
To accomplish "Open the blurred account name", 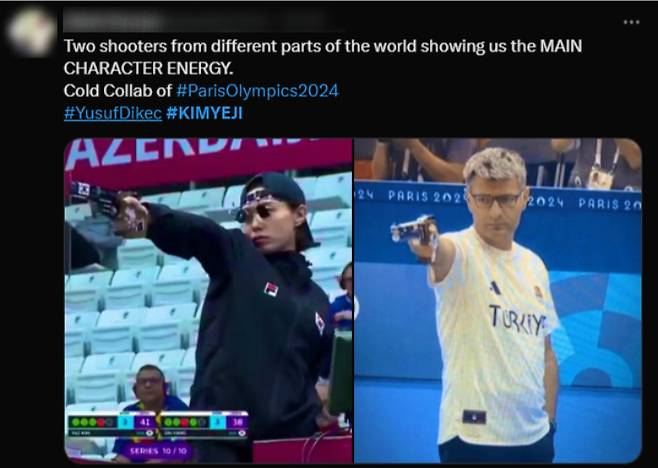I will coord(201,21).
